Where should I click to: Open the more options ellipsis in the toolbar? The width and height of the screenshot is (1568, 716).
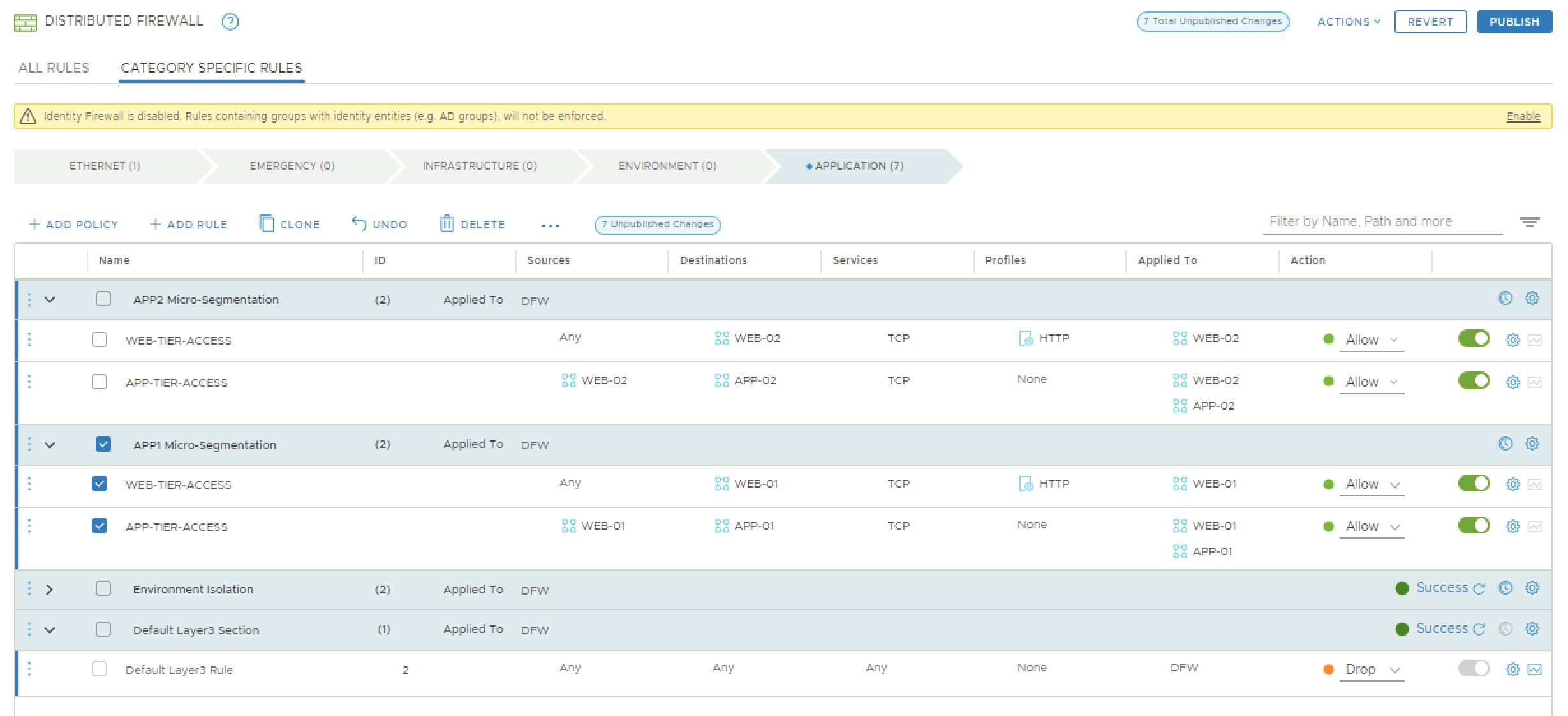[x=550, y=225]
